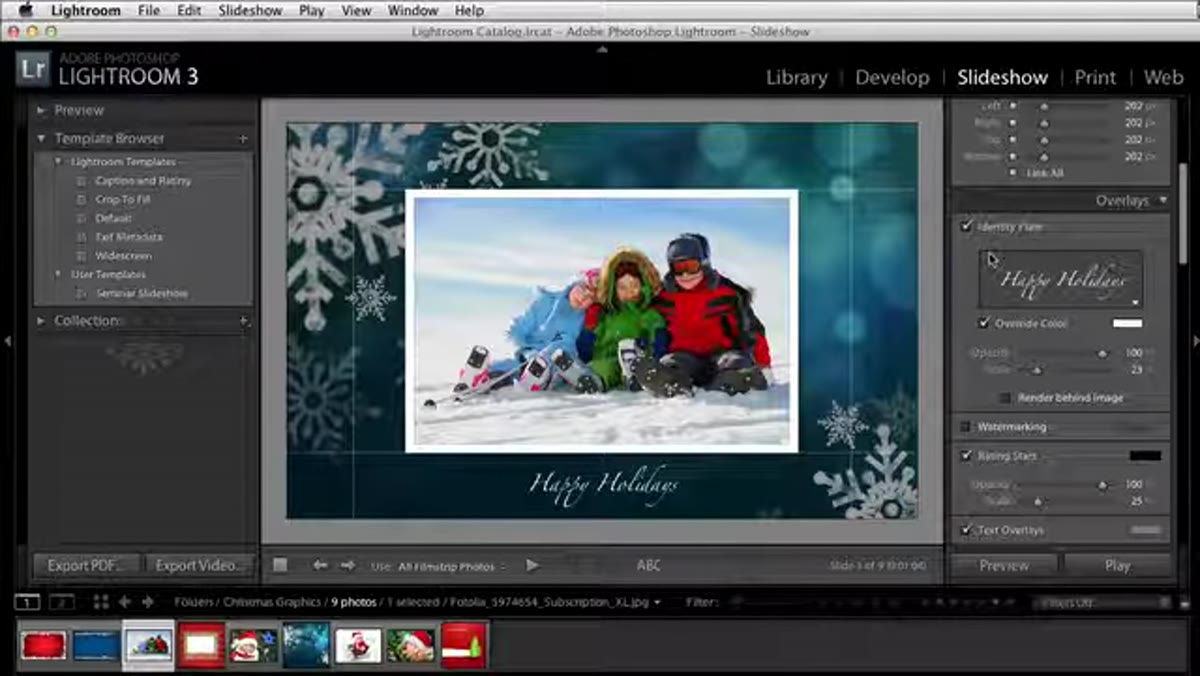Select the Happy Holidays text on slide
The width and height of the screenshot is (1200, 676).
[x=603, y=485]
